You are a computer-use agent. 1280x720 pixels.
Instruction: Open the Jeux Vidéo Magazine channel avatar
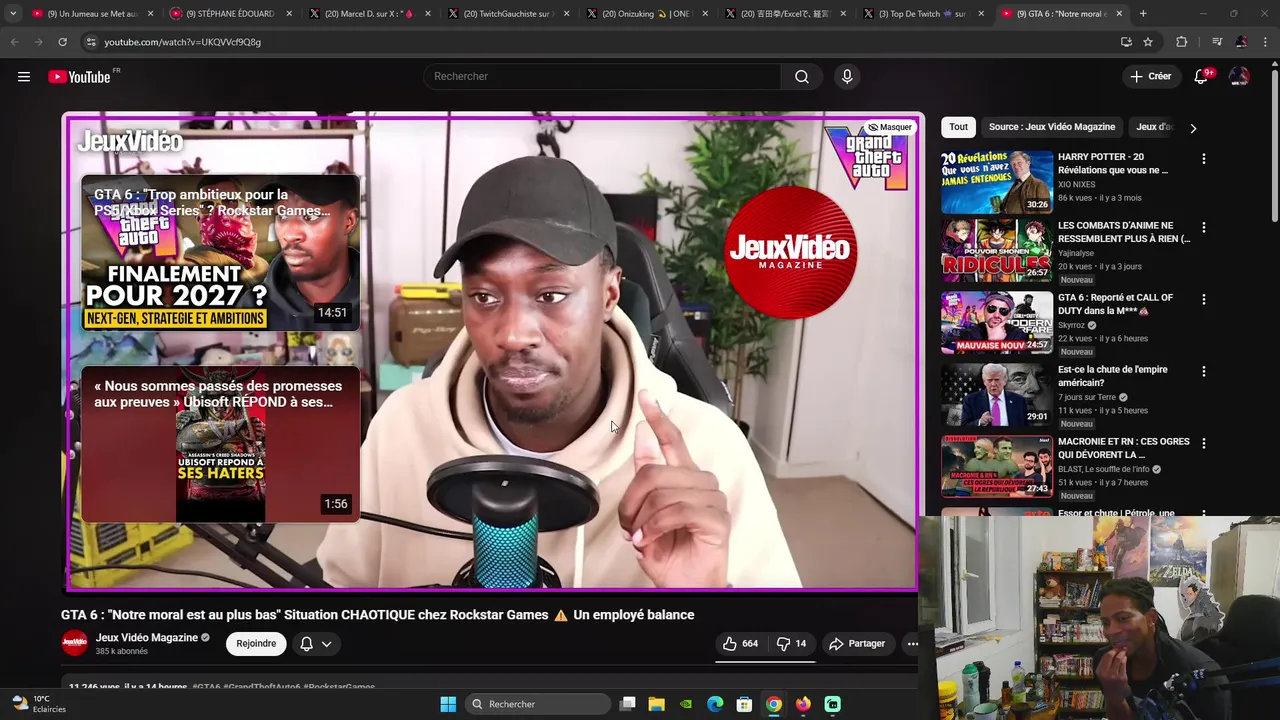tap(75, 643)
